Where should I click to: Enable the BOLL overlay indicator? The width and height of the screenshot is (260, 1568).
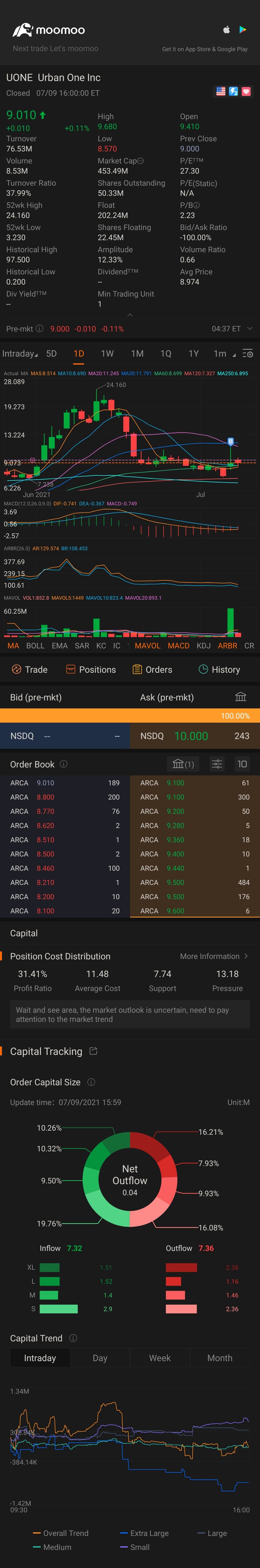pos(35,646)
